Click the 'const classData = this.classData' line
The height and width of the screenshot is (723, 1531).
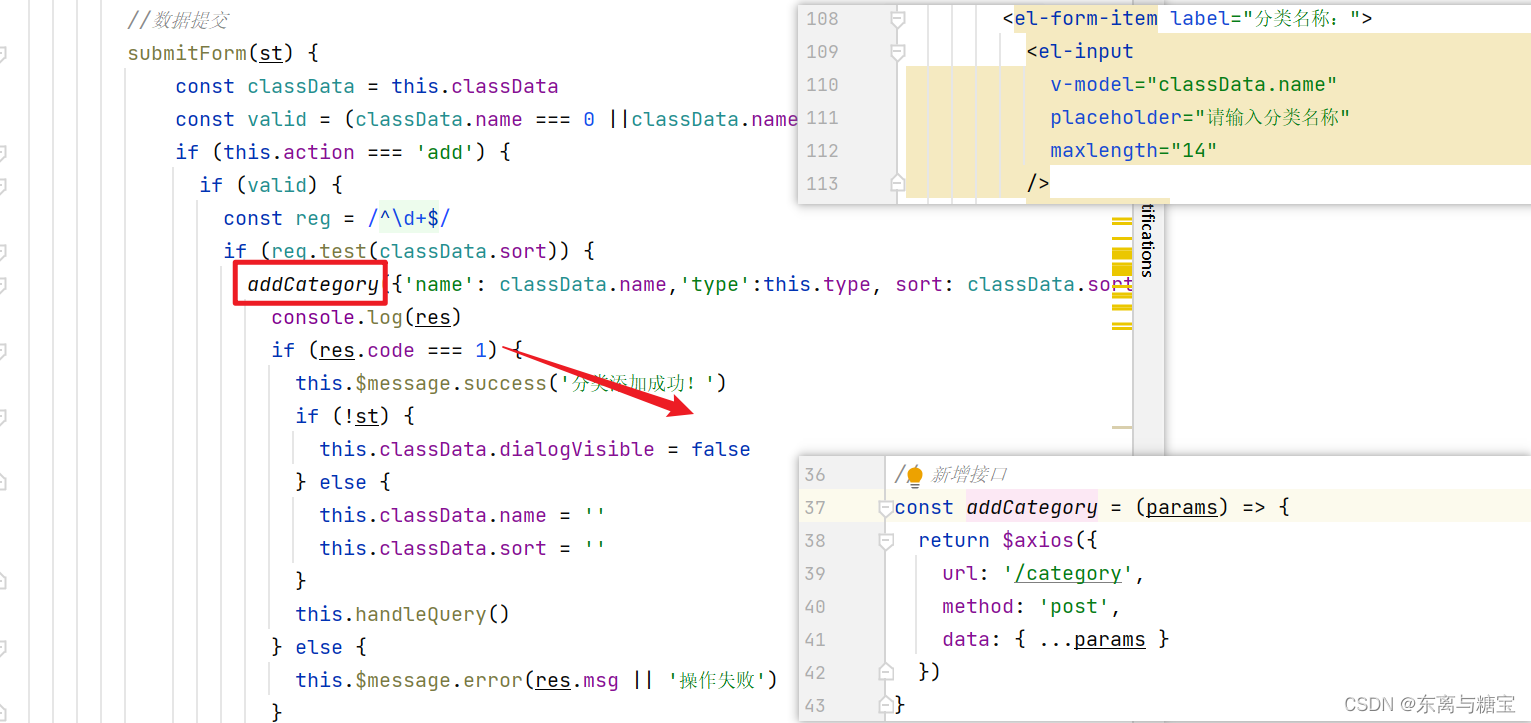click(x=366, y=86)
